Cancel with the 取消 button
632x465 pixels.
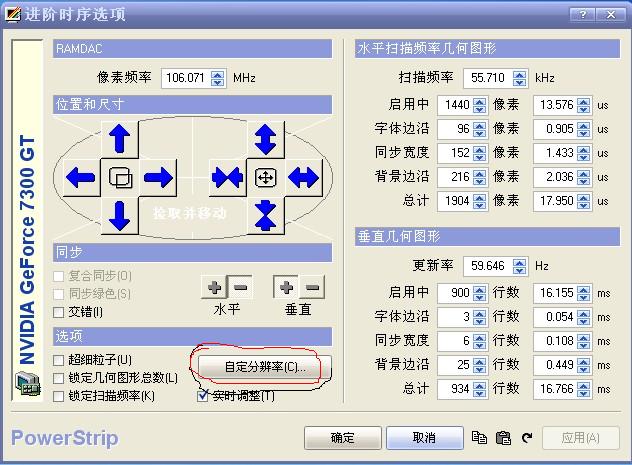point(424,438)
